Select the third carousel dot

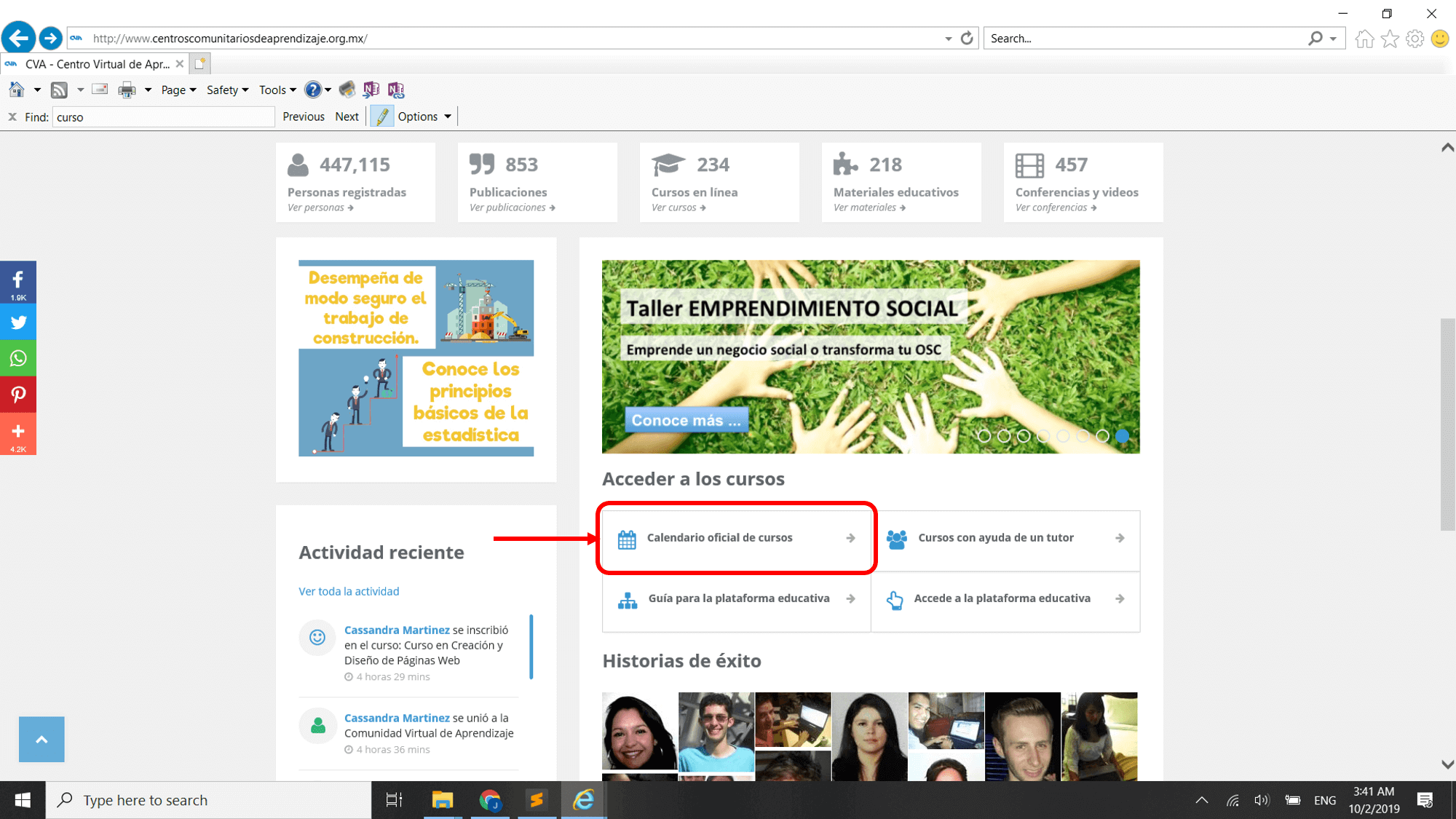1024,436
